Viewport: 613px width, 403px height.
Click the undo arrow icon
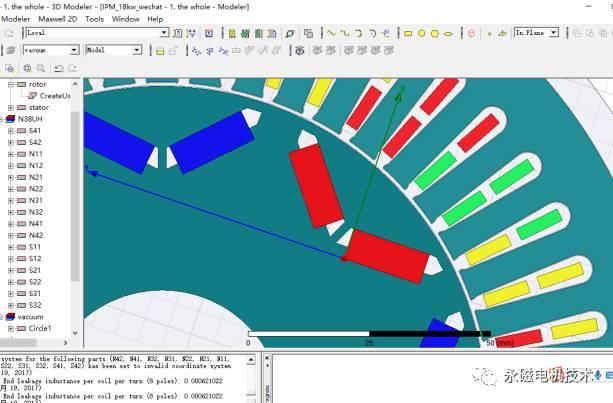57,68
